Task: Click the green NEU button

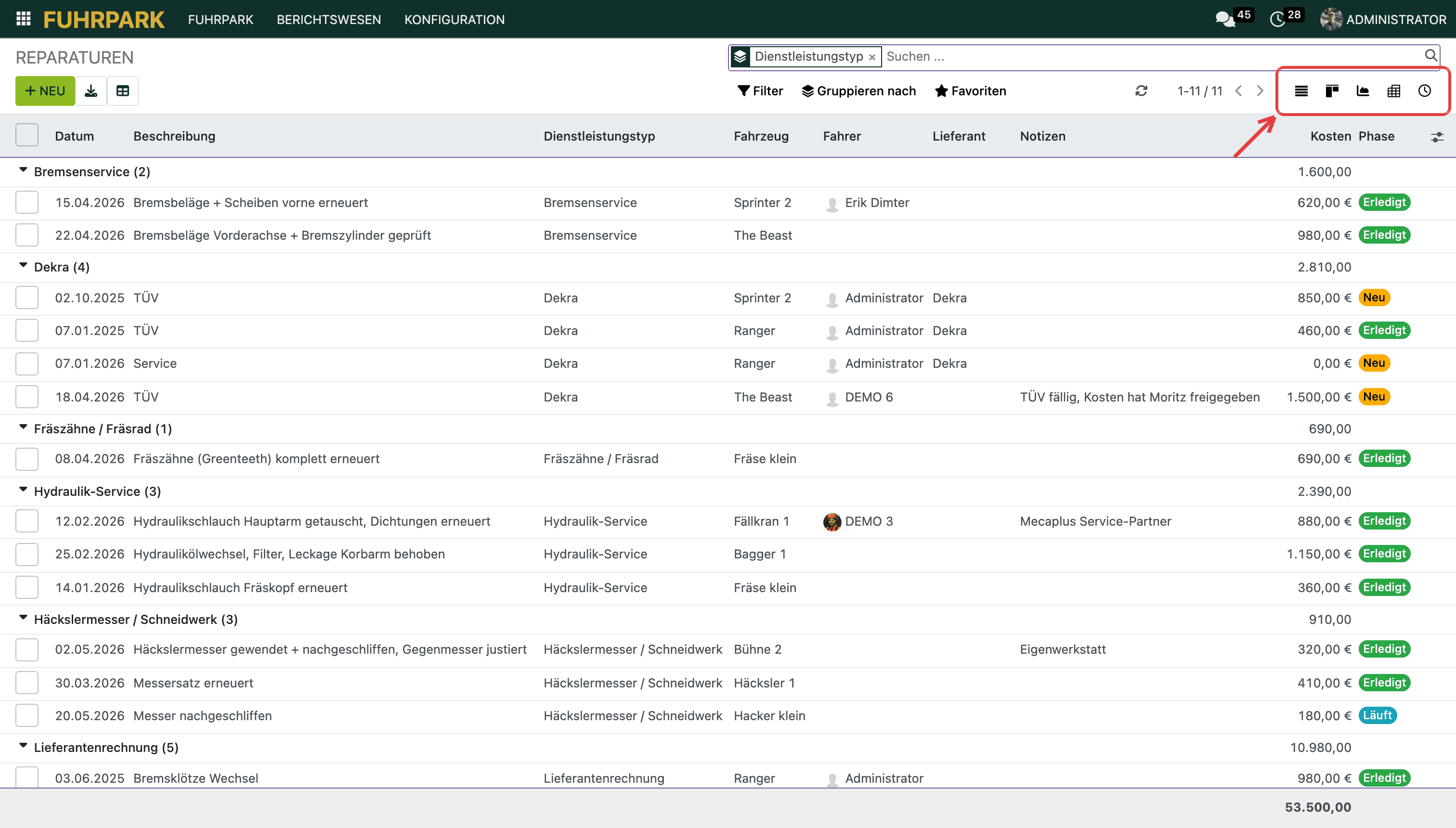Action: coord(45,91)
